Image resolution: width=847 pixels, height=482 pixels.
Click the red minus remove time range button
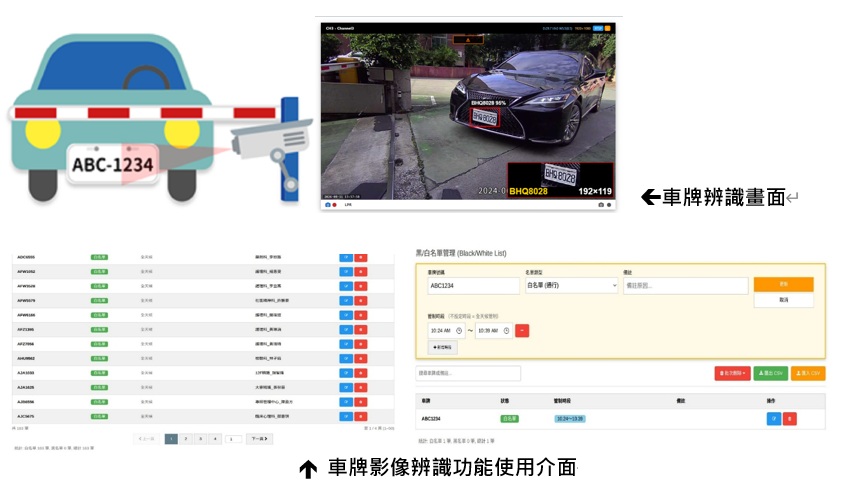pyautogui.click(x=522, y=331)
